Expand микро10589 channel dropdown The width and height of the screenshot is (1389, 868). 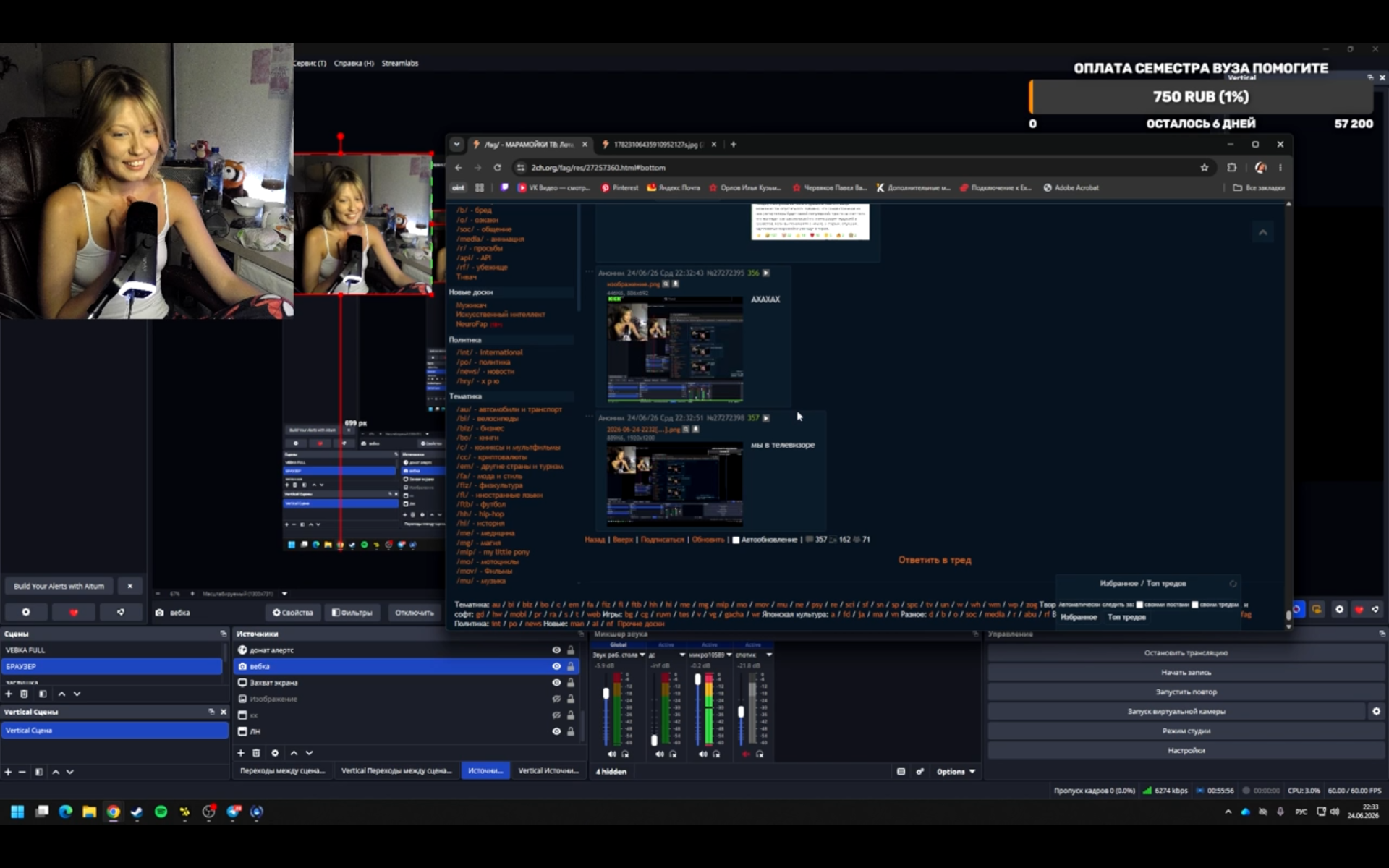pyautogui.click(x=729, y=655)
